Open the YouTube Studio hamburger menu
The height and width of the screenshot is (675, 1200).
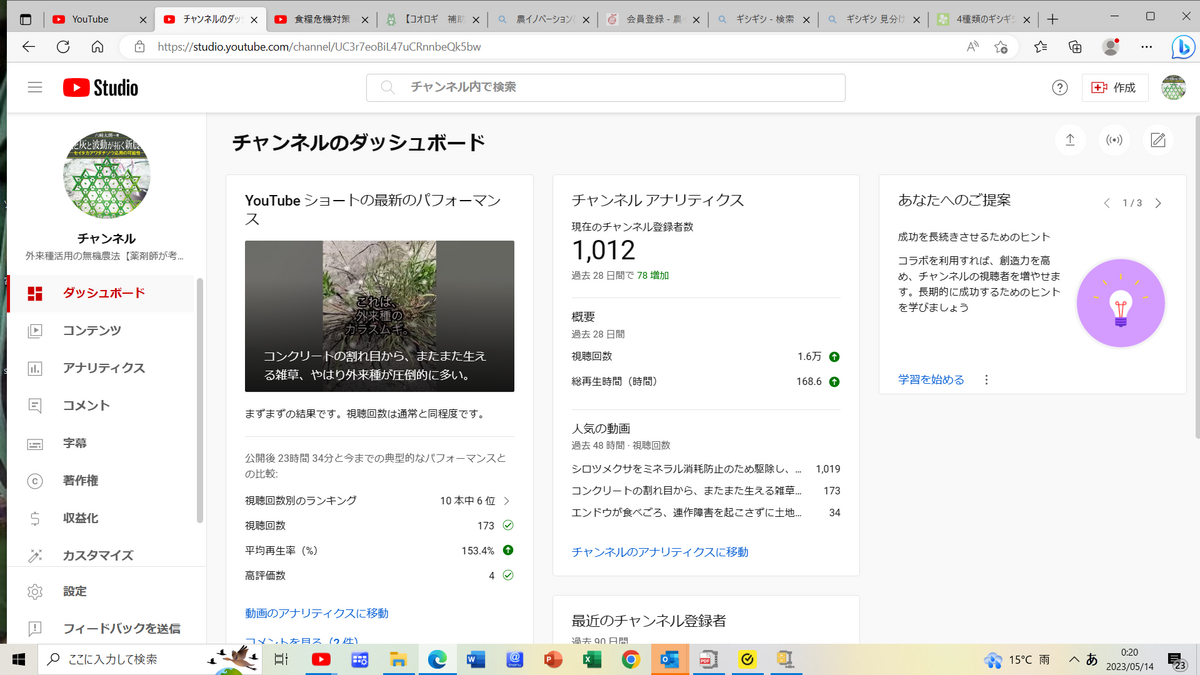pyautogui.click(x=35, y=88)
